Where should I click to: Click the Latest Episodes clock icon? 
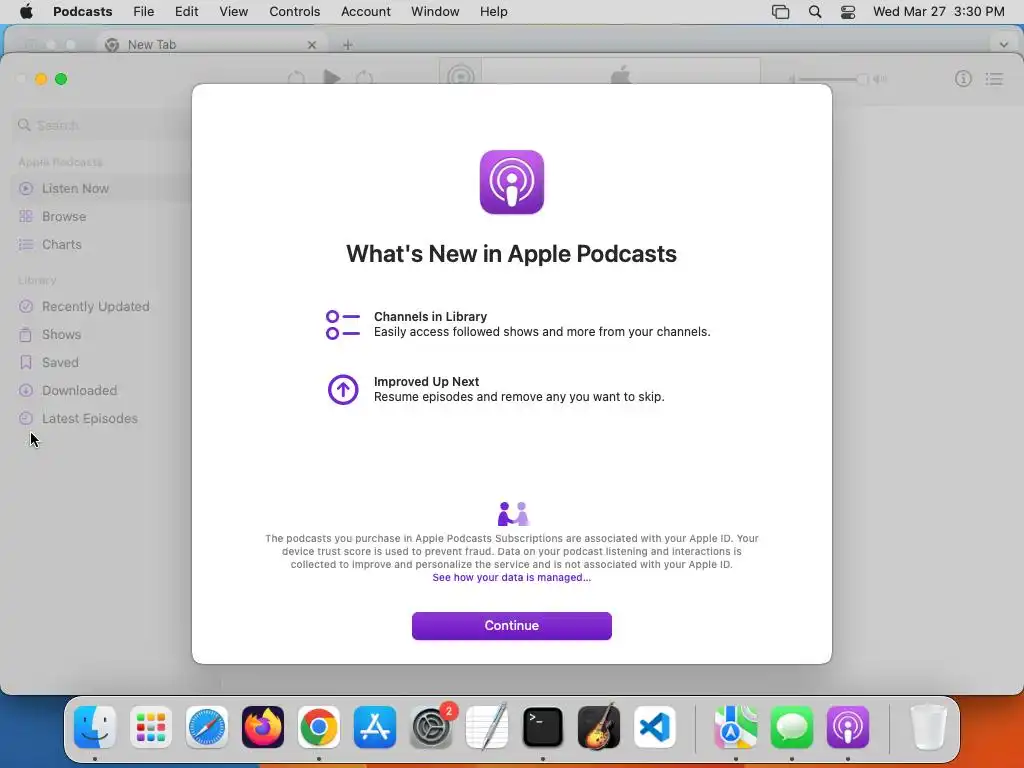tap(25, 419)
